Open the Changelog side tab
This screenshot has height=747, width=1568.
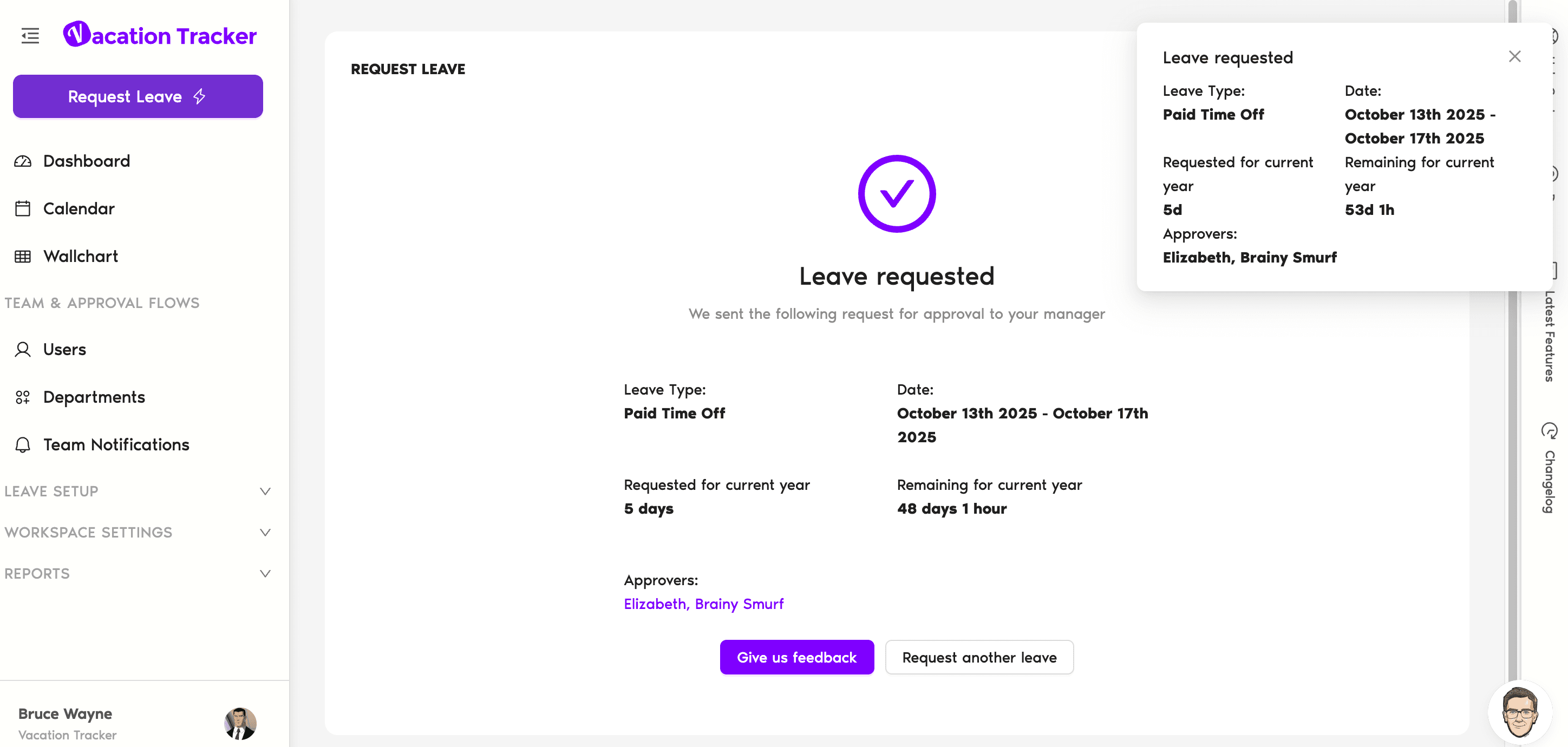1549,468
